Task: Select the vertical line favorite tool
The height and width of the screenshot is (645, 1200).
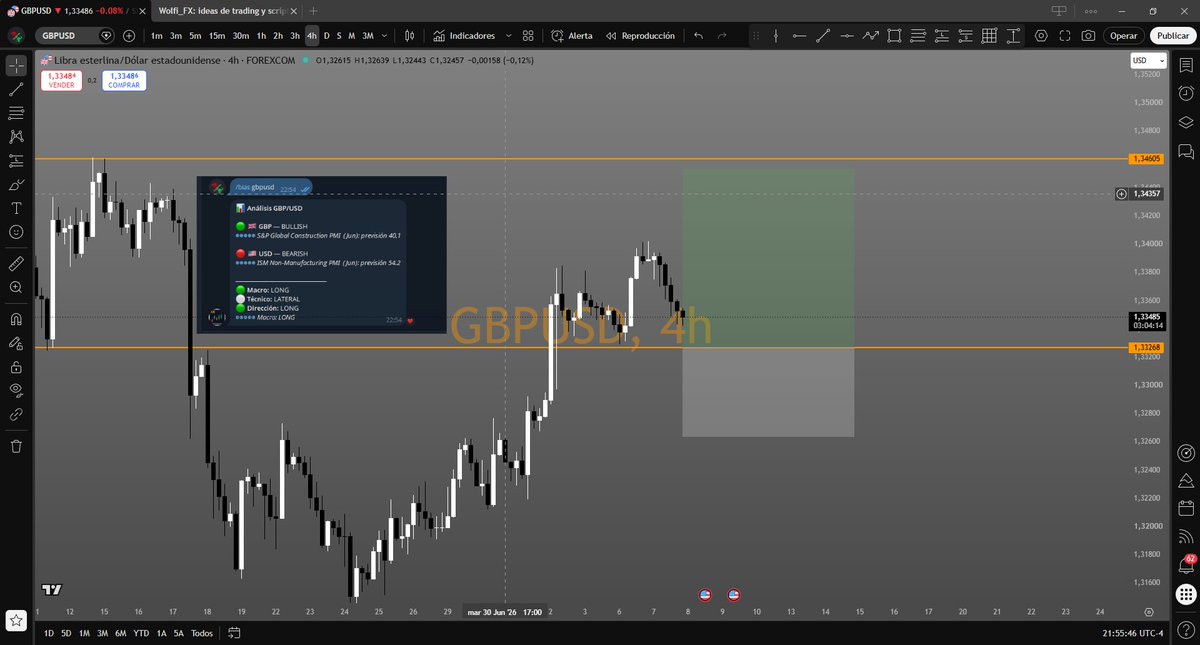Action: (774, 35)
